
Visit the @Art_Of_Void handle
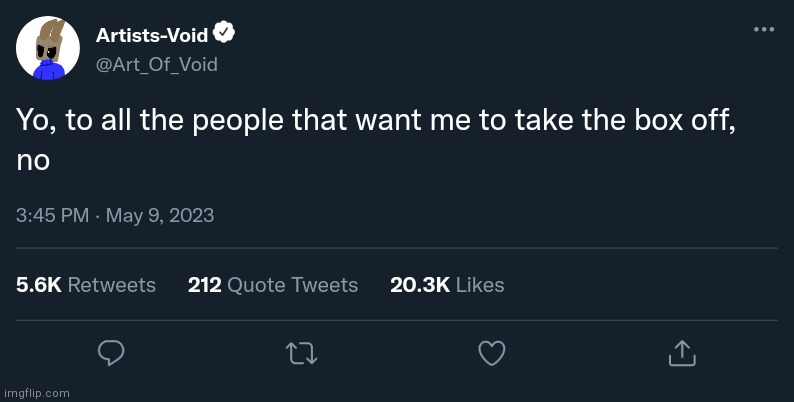point(156,64)
